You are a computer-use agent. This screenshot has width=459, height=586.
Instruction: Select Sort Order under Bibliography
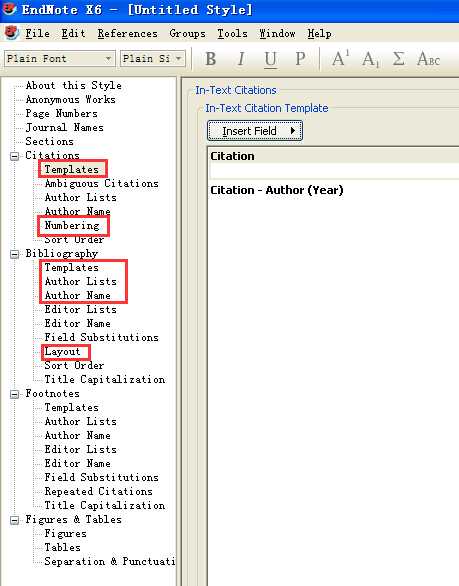tap(74, 366)
